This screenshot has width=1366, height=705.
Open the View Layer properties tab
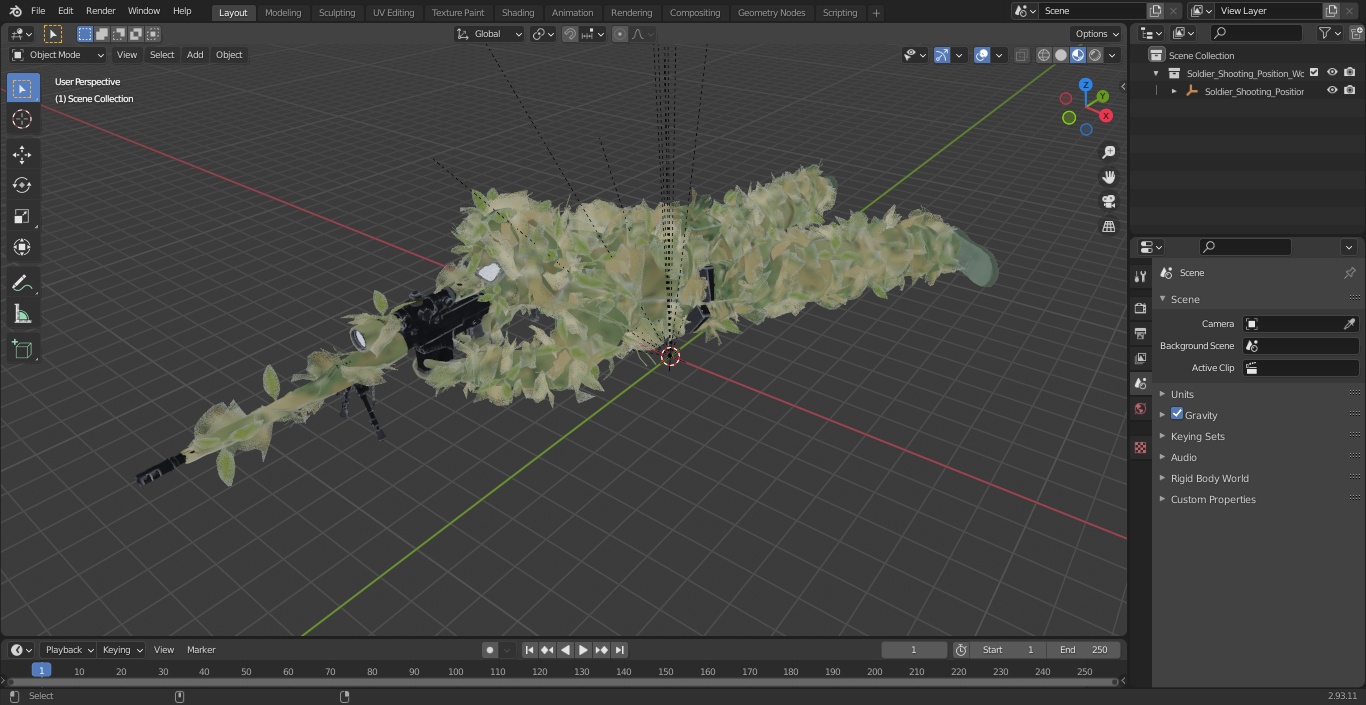pos(1140,358)
